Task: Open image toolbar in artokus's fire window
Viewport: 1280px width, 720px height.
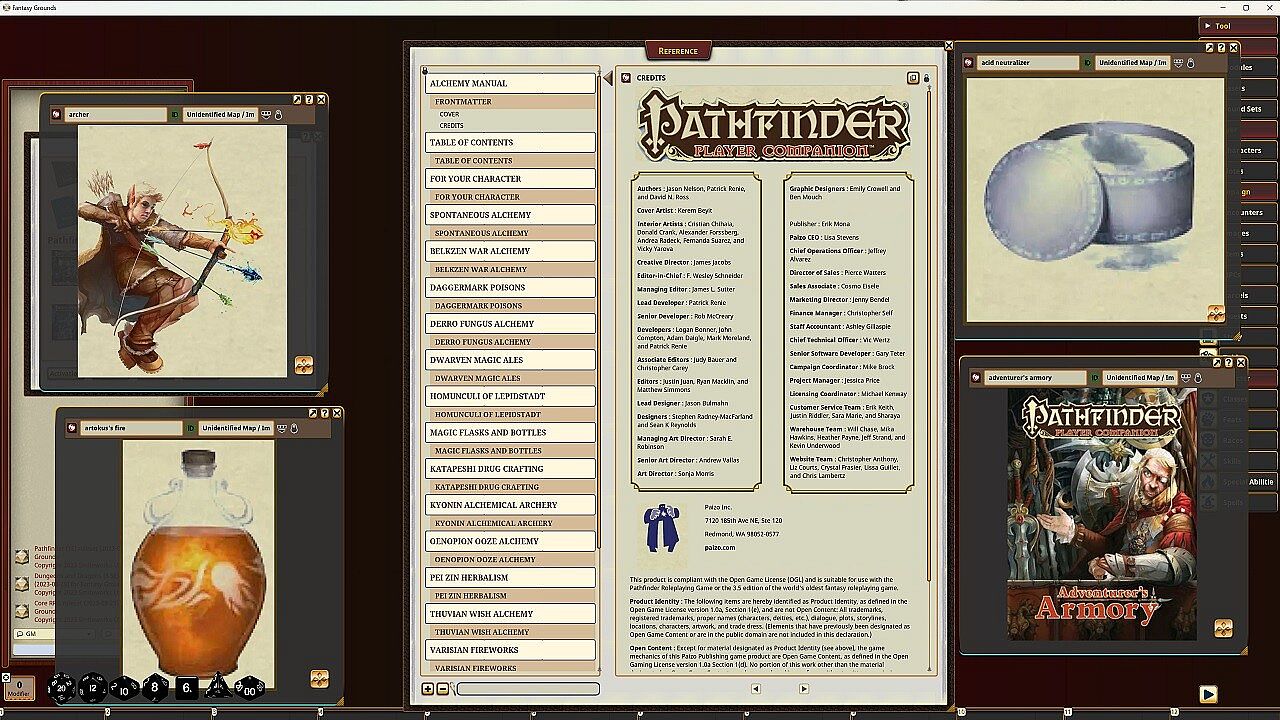Action: coord(320,679)
